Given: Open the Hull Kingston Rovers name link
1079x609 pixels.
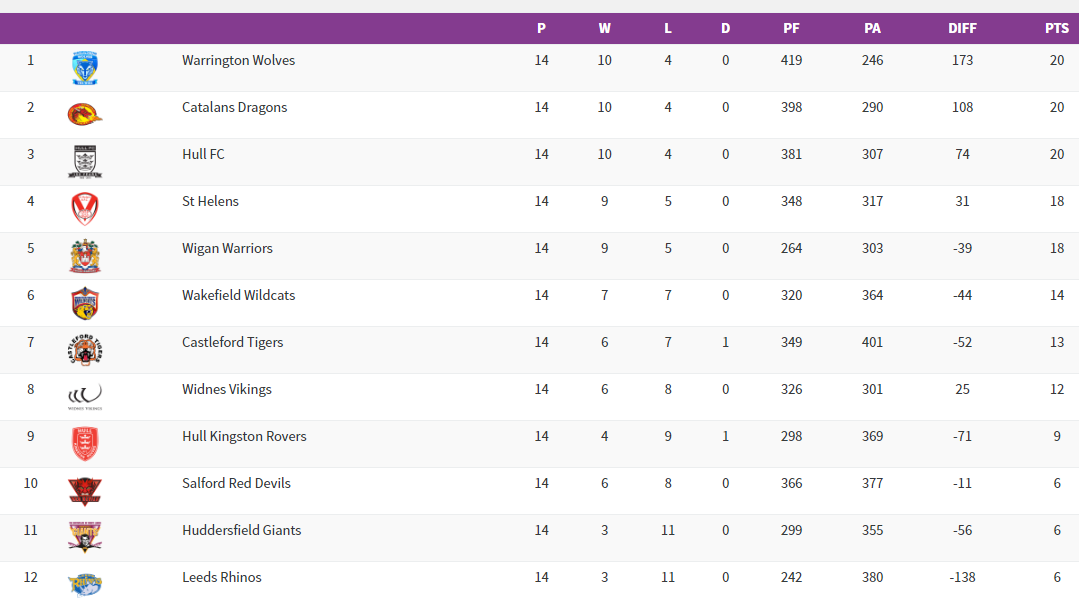Looking at the screenshot, I should 244,436.
